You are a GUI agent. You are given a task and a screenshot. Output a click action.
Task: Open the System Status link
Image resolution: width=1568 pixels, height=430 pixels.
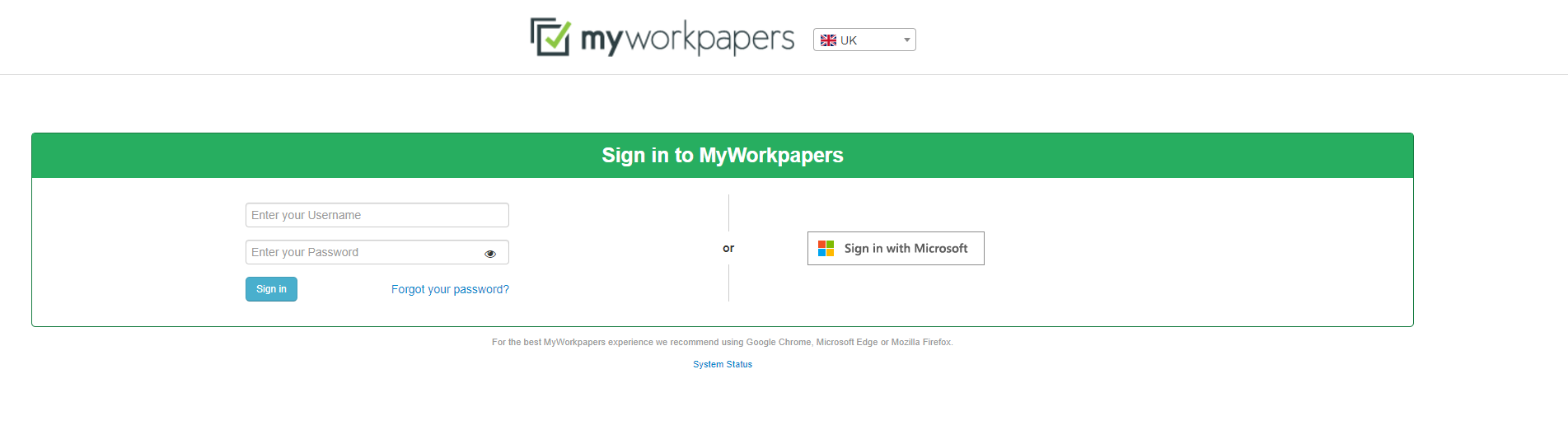(723, 364)
